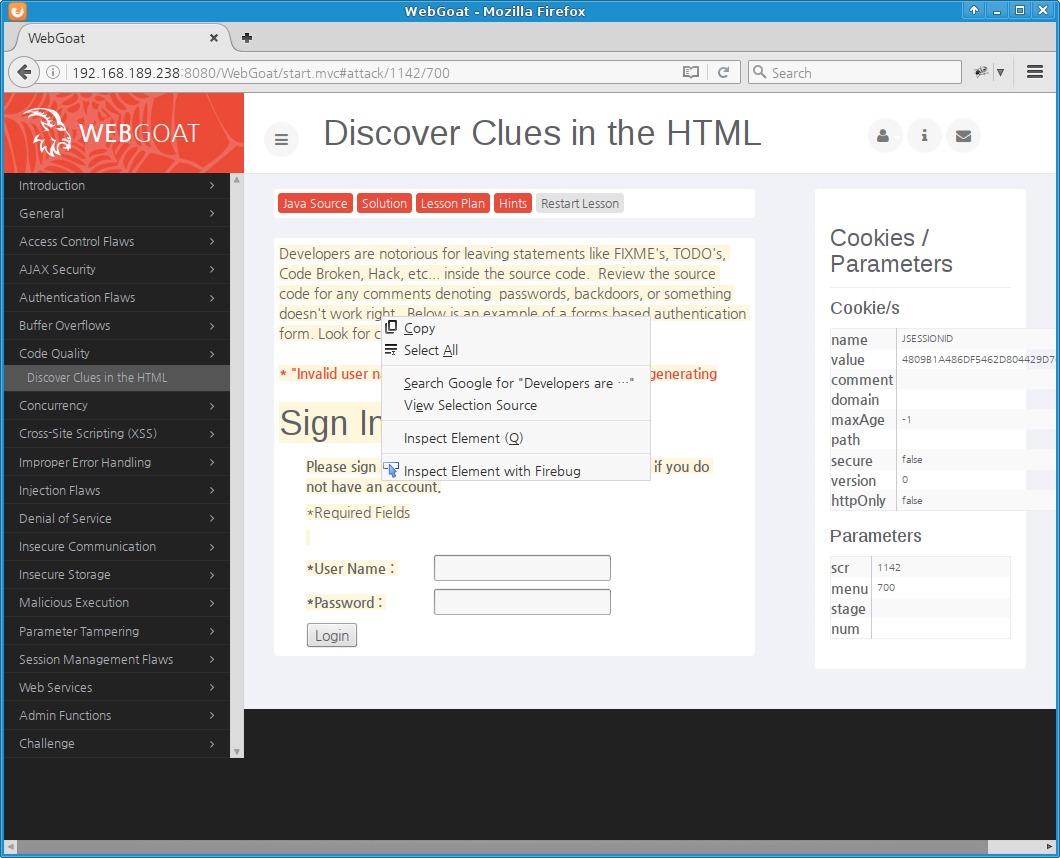Viewport: 1060px width, 858px height.
Task: Close the WebGoat tab
Action: coord(214,38)
